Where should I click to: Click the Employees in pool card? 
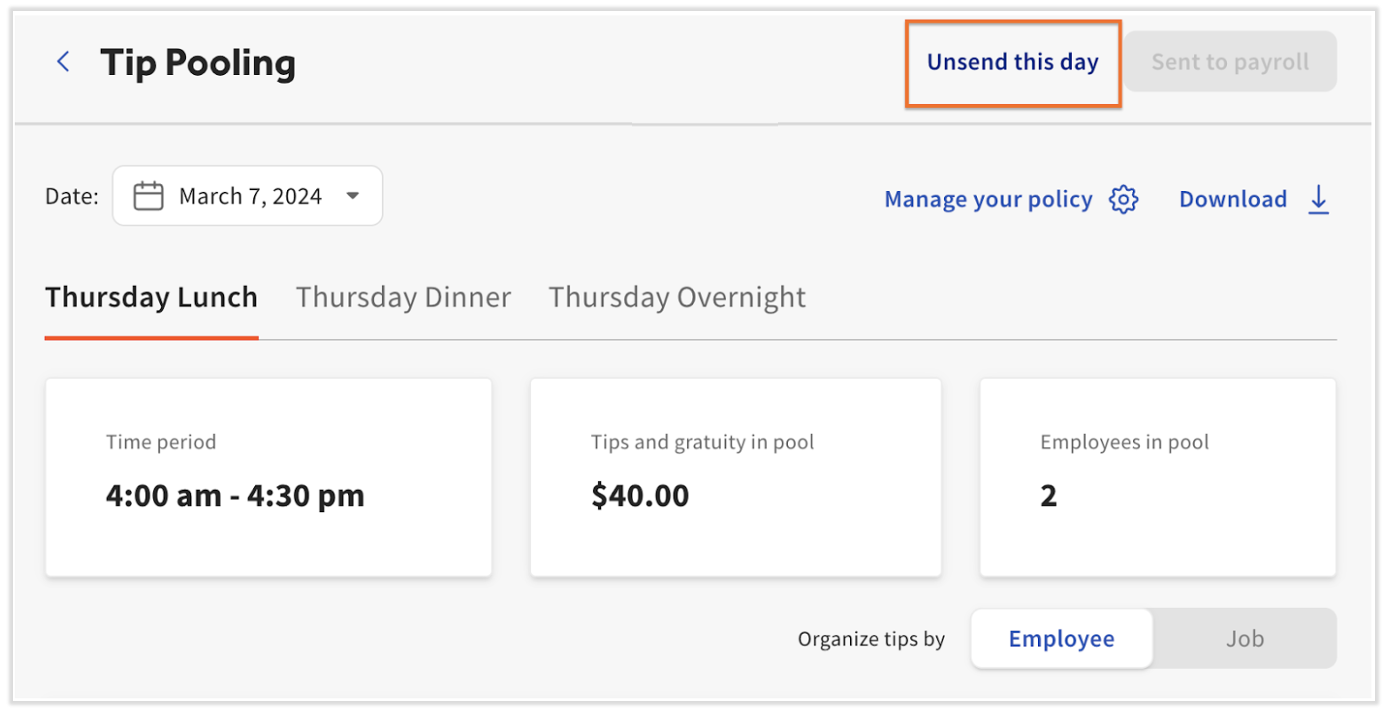[x=1157, y=477]
